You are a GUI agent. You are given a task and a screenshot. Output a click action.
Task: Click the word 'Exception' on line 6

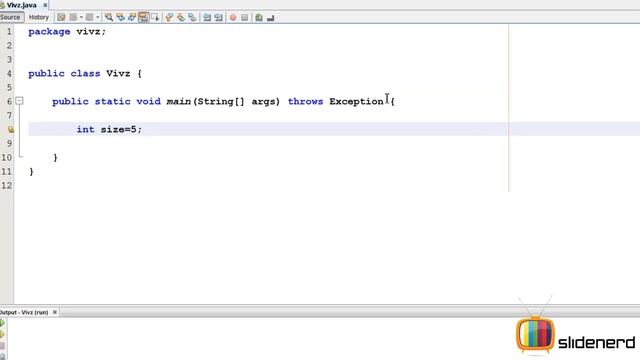[x=356, y=101]
